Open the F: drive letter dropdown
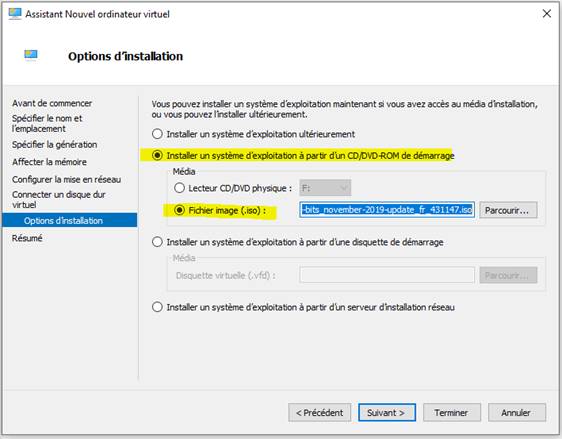 tap(325, 188)
